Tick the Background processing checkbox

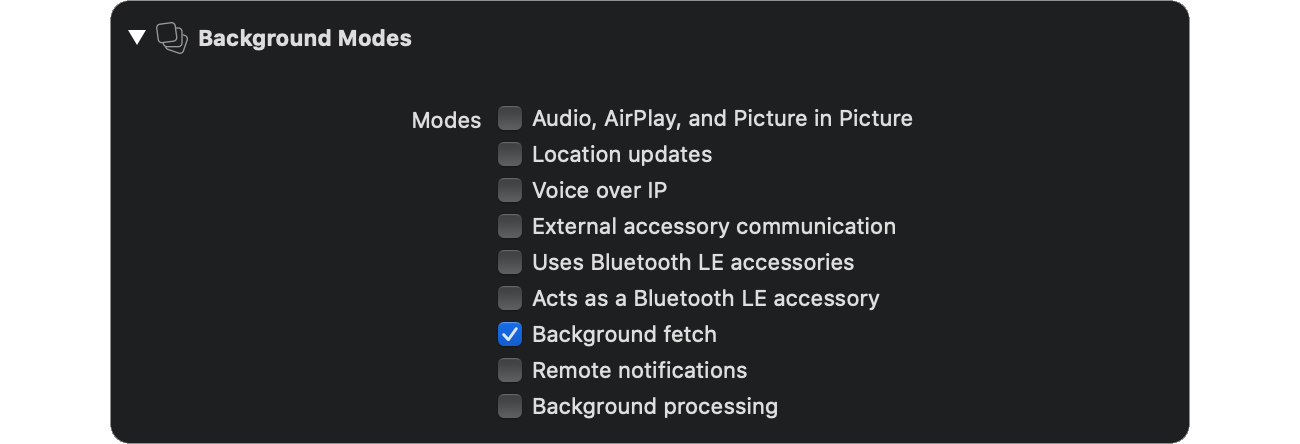pyautogui.click(x=510, y=407)
